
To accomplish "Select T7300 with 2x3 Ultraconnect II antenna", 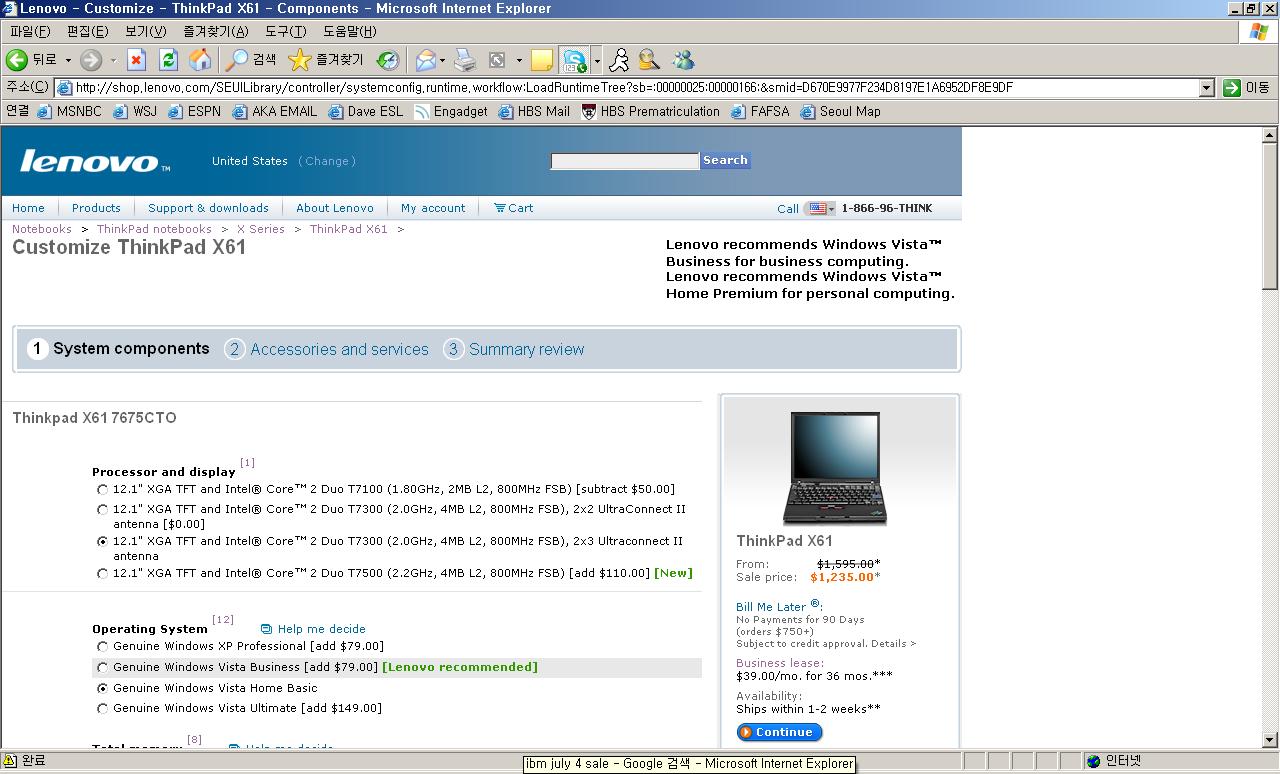I will 102,542.
